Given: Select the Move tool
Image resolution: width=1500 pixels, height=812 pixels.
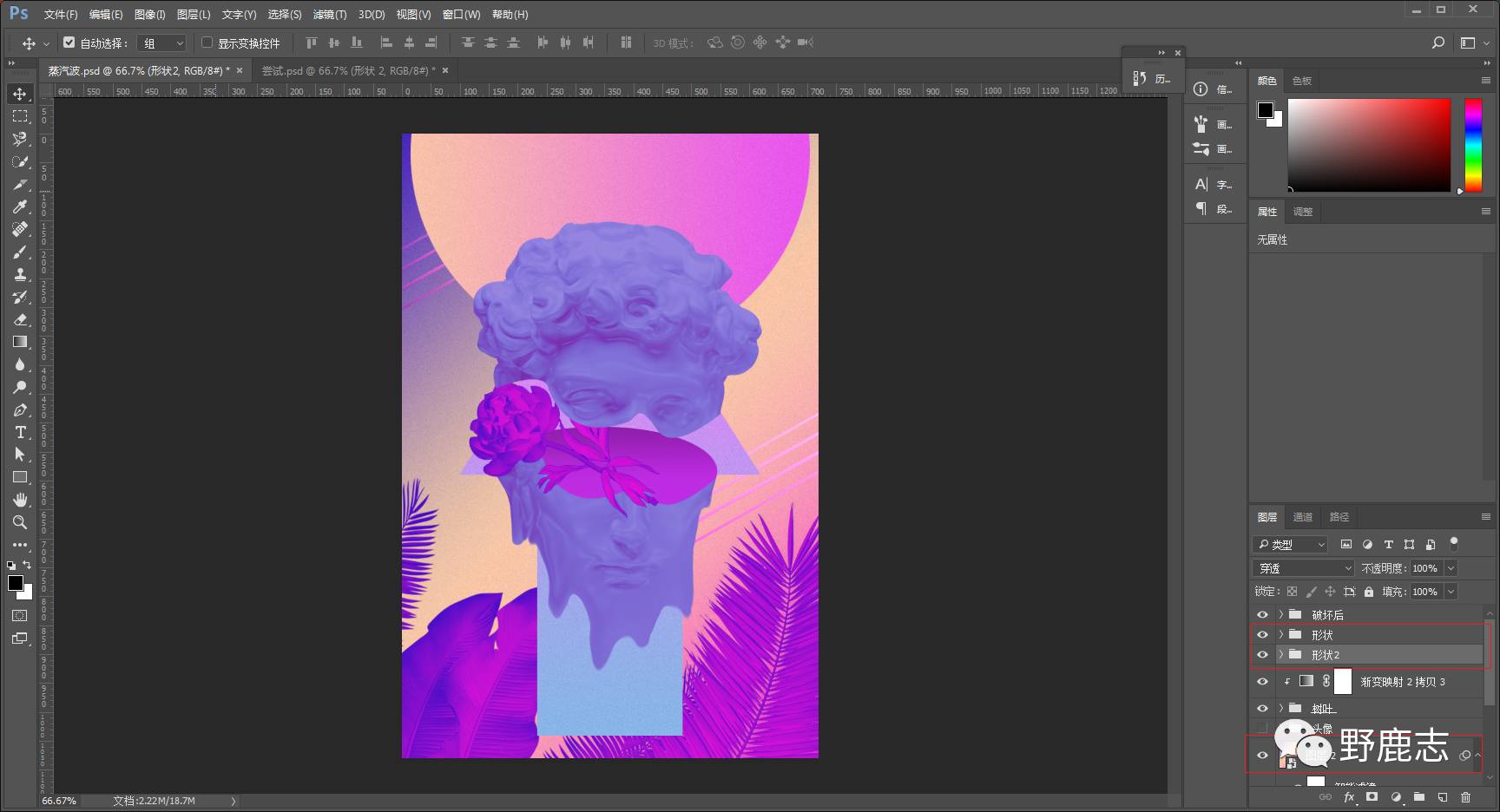Looking at the screenshot, I should click(20, 94).
